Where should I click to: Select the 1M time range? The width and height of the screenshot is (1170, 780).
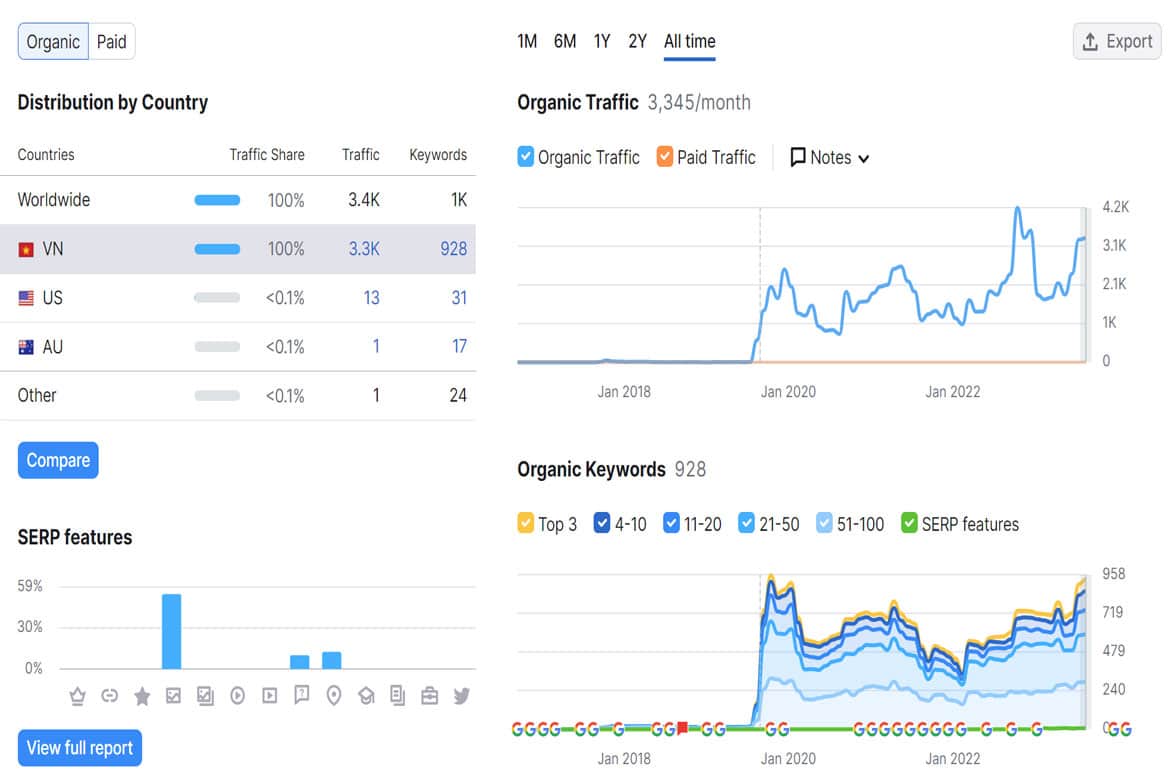pos(527,41)
